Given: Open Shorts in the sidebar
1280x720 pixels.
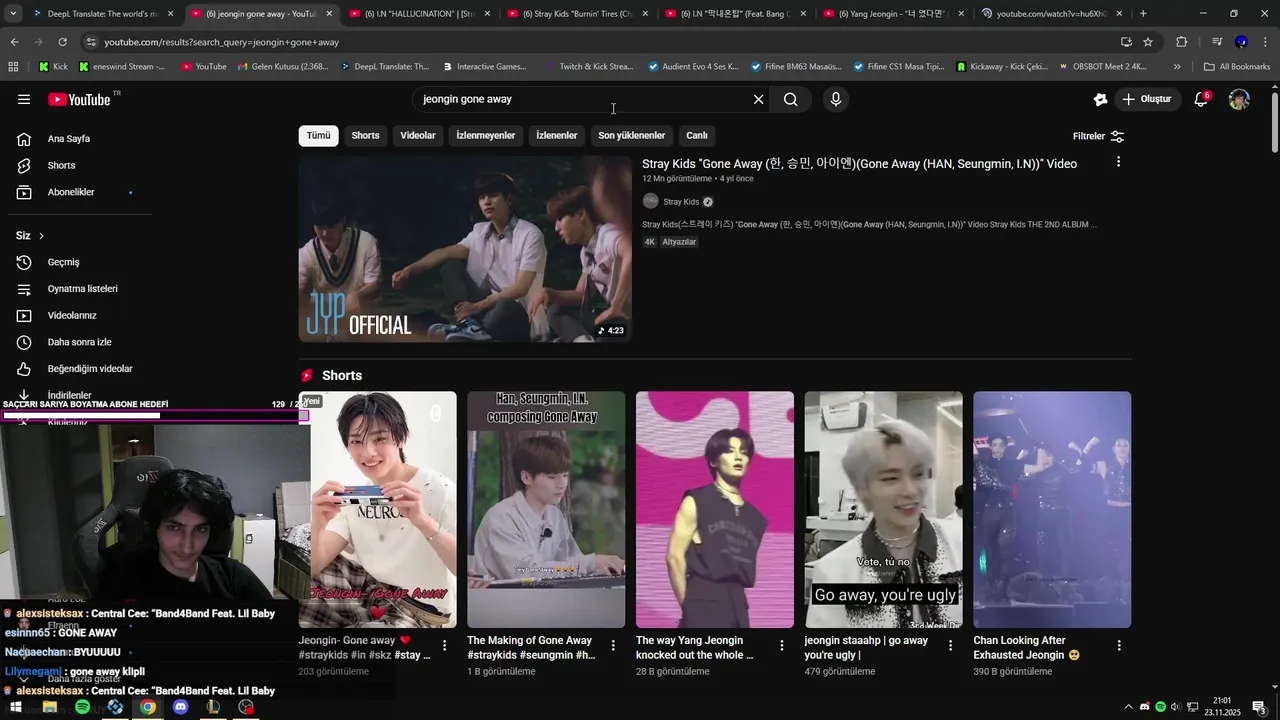Looking at the screenshot, I should click(61, 165).
